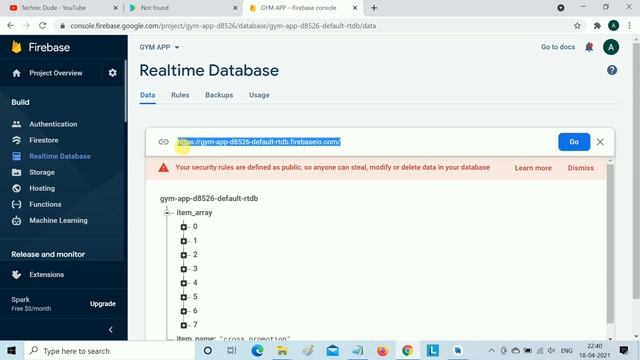Click the Windows Start button
Image resolution: width=640 pixels, height=360 pixels.
(11, 351)
